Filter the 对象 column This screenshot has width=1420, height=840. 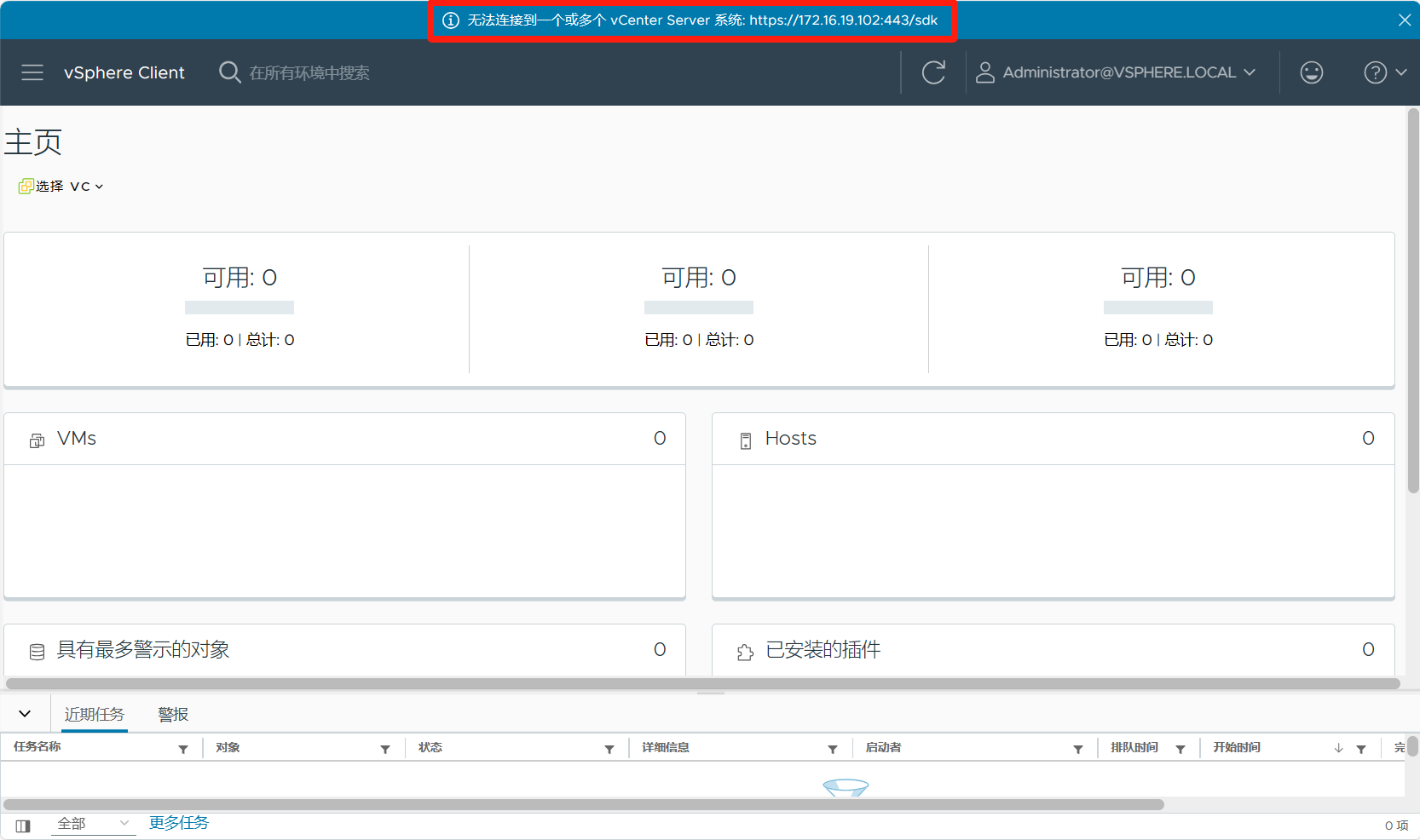click(x=385, y=749)
